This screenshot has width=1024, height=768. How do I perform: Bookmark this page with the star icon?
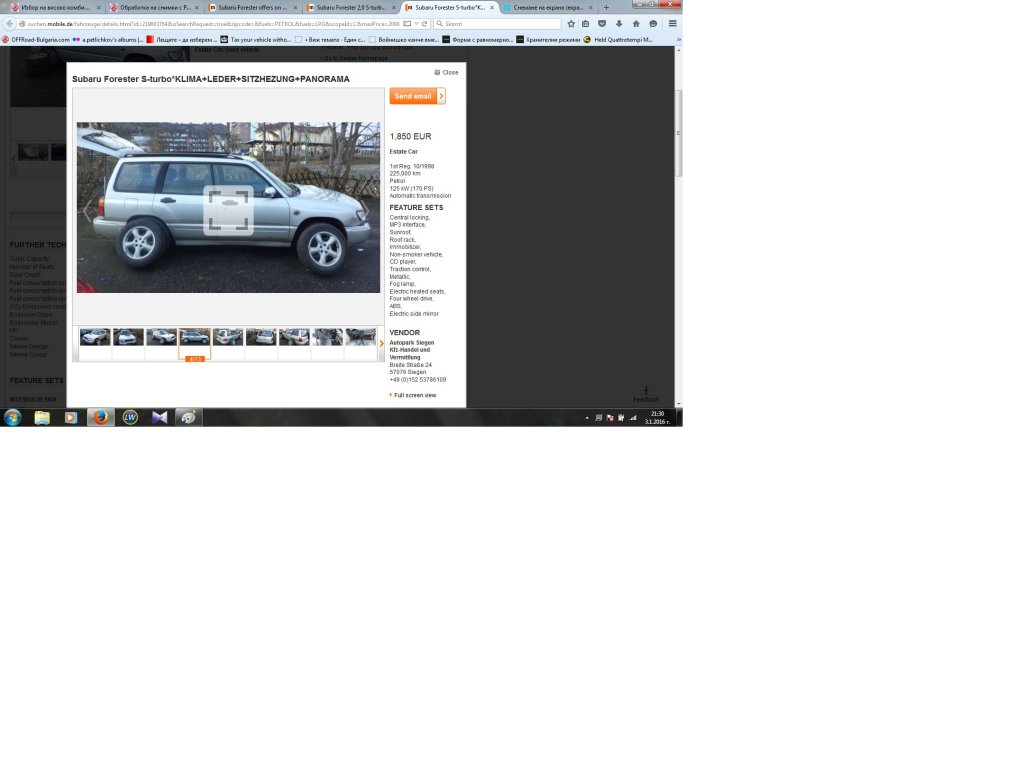click(x=571, y=24)
